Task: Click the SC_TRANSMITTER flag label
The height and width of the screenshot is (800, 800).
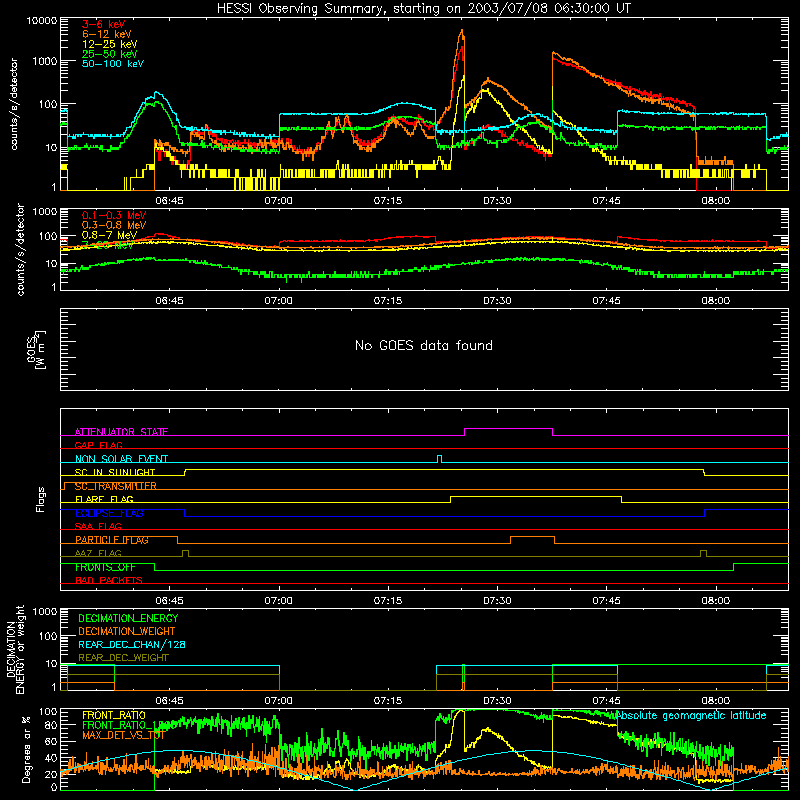Action: [116, 486]
